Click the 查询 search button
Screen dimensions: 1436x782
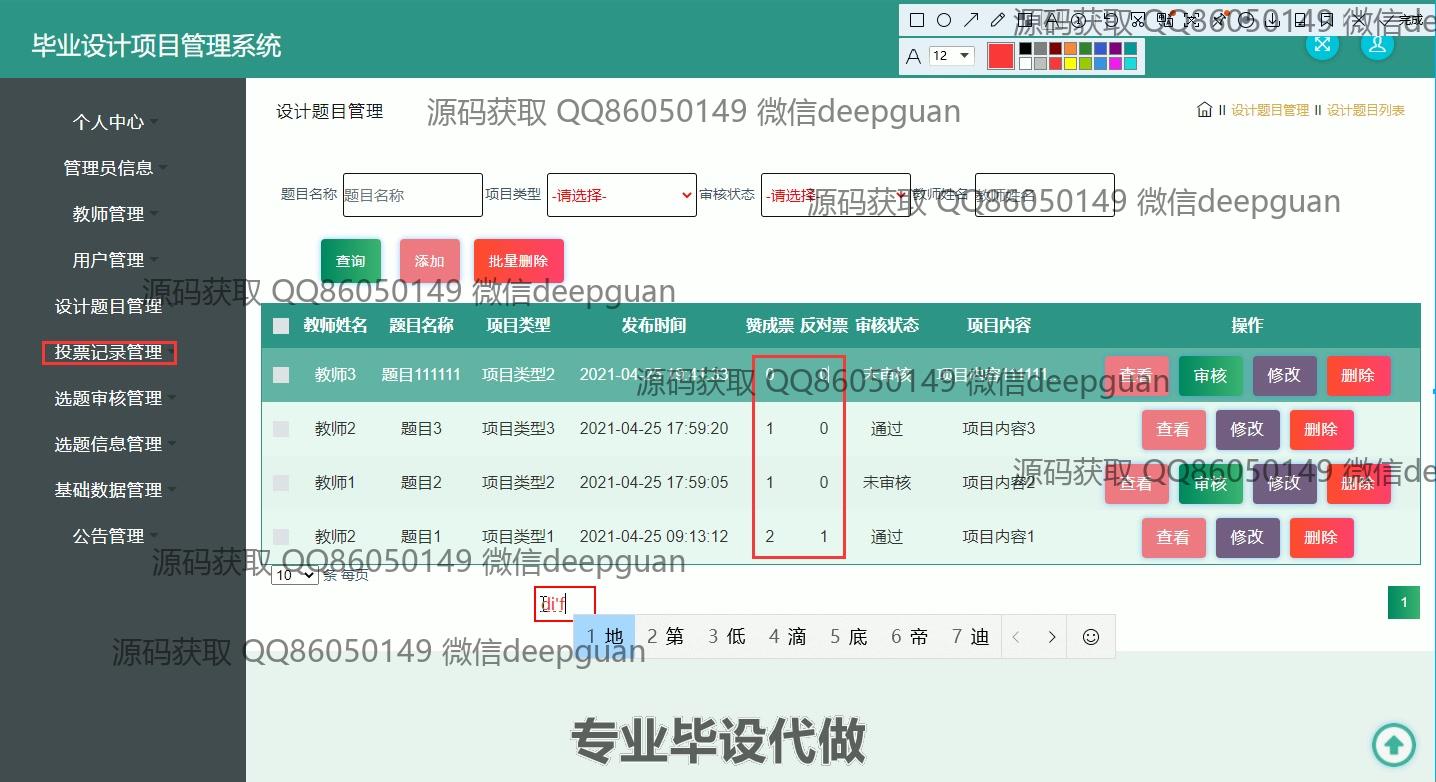350,261
